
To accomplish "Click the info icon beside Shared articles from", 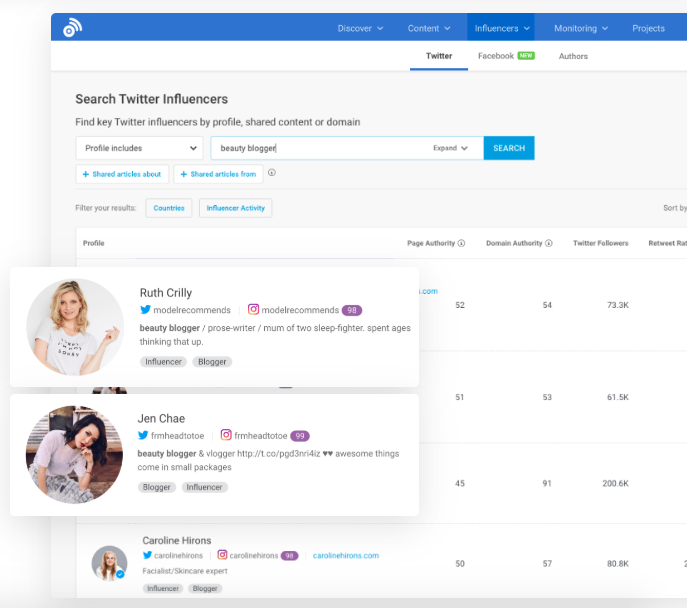I will (x=272, y=173).
